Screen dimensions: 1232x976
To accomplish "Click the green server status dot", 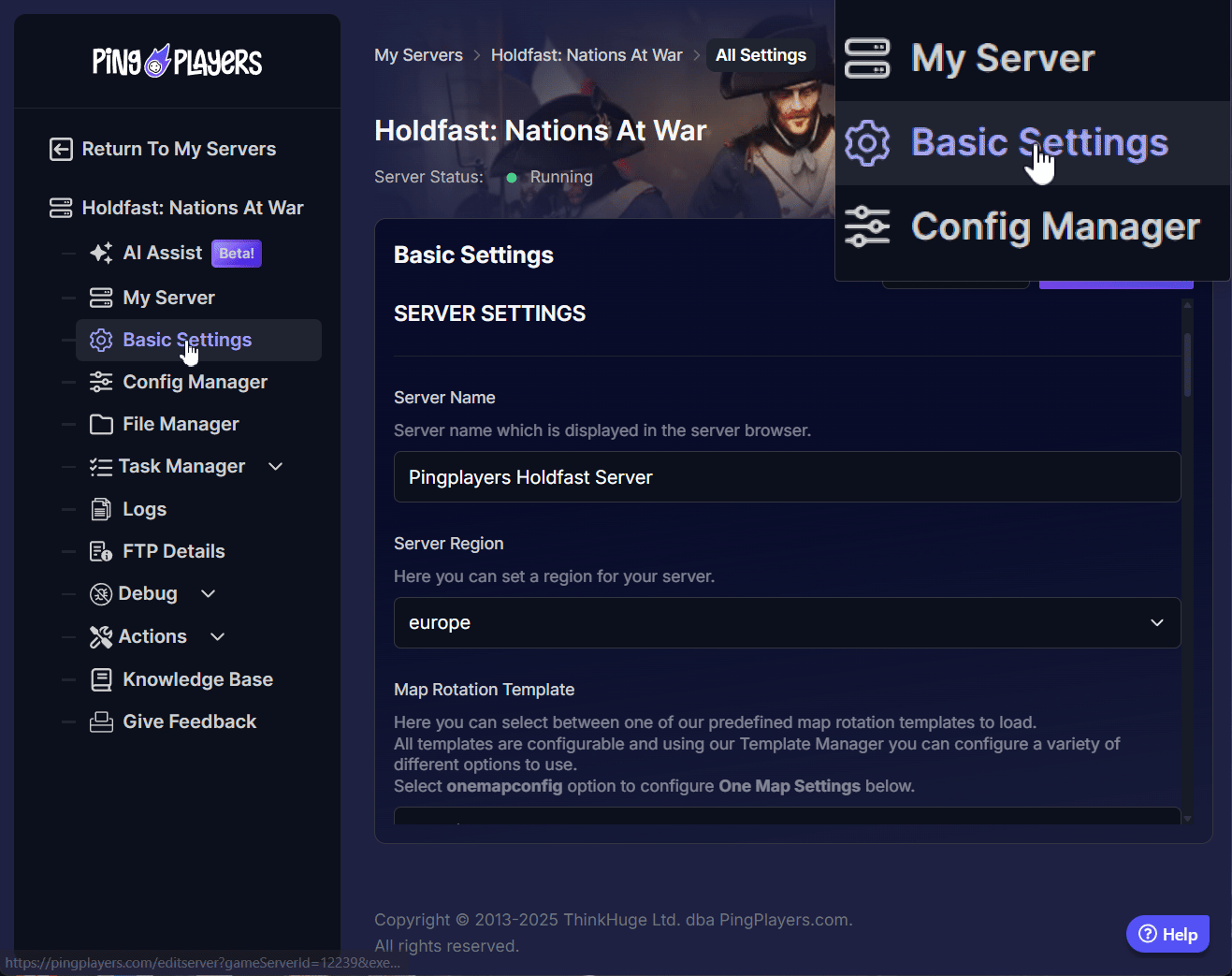I will (512, 177).
